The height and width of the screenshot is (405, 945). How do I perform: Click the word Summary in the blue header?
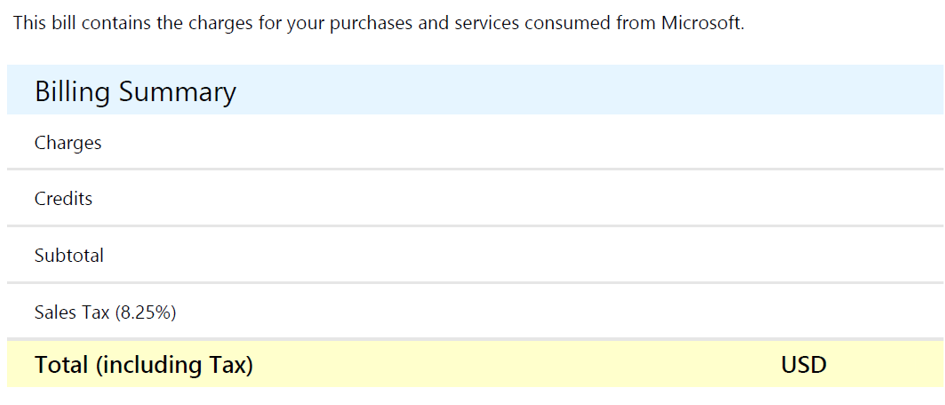tap(177, 93)
